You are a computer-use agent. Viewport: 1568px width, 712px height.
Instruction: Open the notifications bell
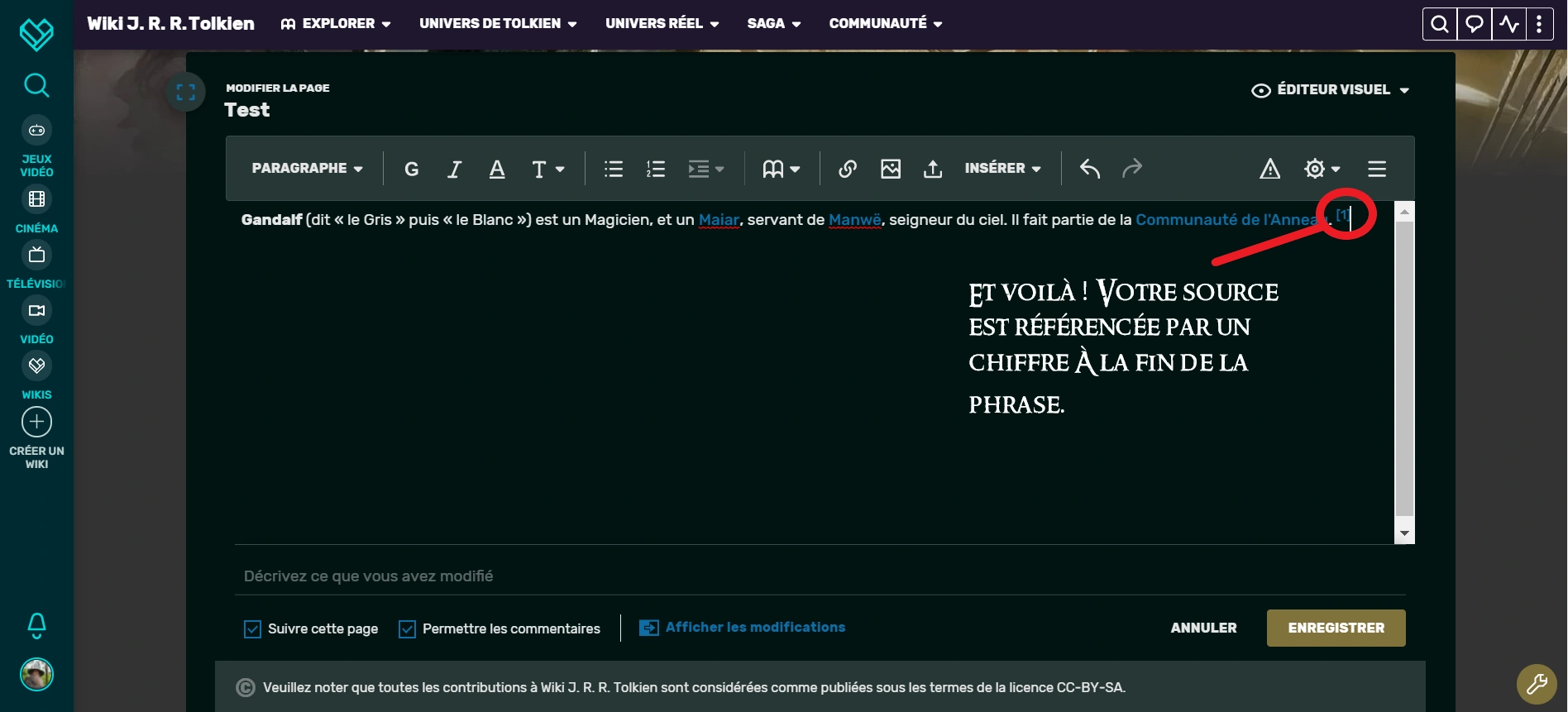(x=36, y=626)
